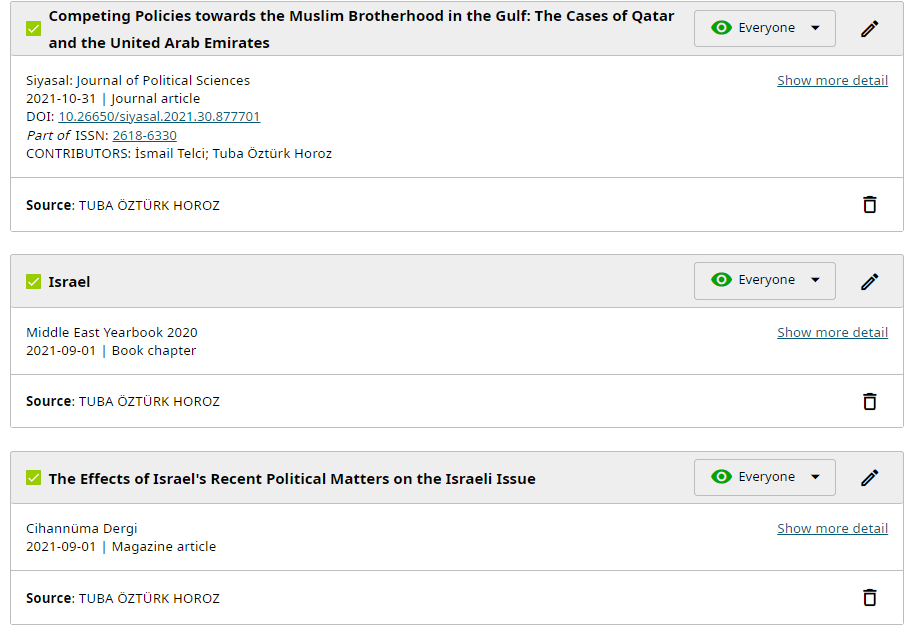Image resolution: width=915 pixels, height=636 pixels.
Task: Delete the Cihannüma Dergi magazine article
Action: (869, 597)
